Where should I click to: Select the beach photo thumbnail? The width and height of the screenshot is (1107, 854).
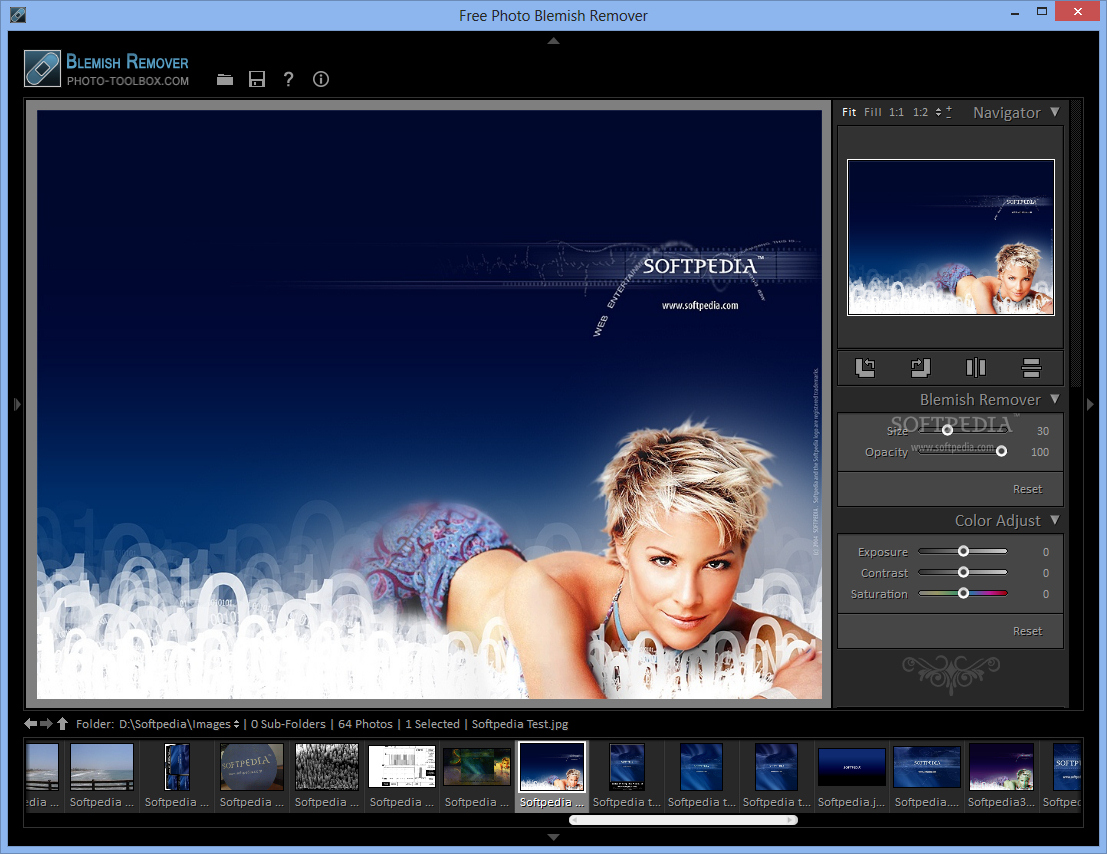point(102,767)
